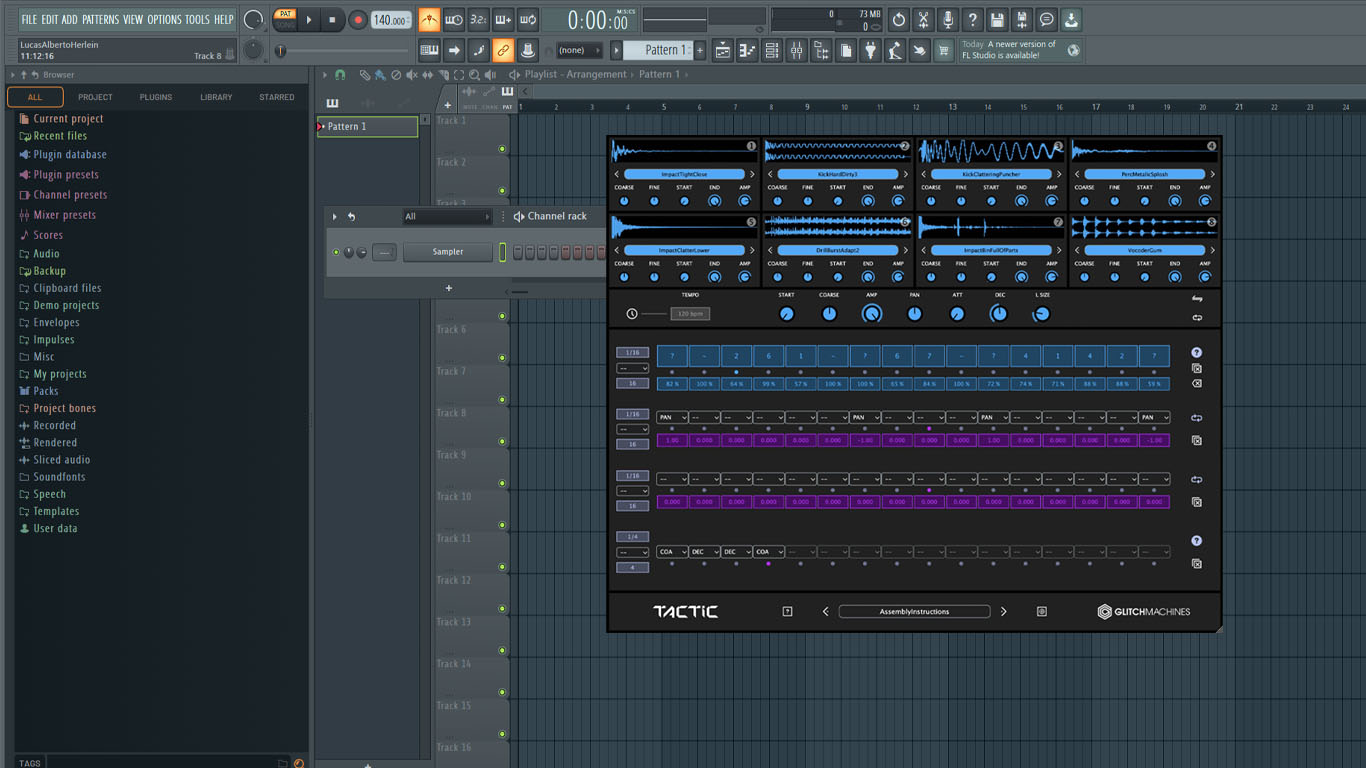
Task: Open the FILE menu
Action: click(29, 19)
